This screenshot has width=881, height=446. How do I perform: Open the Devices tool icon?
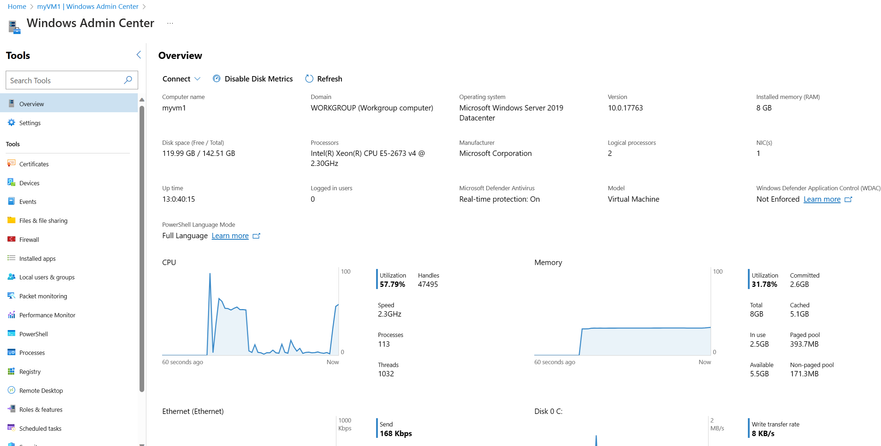(11, 183)
